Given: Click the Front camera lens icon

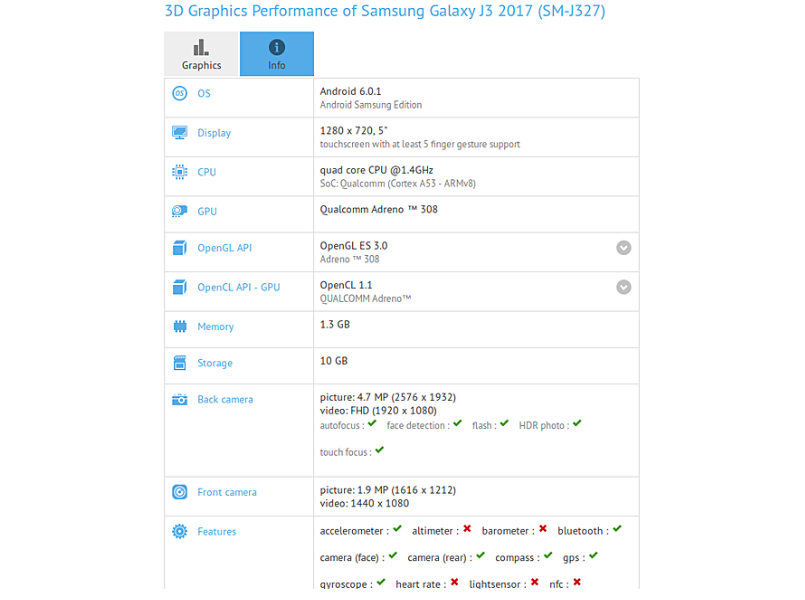Looking at the screenshot, I should tap(180, 492).
